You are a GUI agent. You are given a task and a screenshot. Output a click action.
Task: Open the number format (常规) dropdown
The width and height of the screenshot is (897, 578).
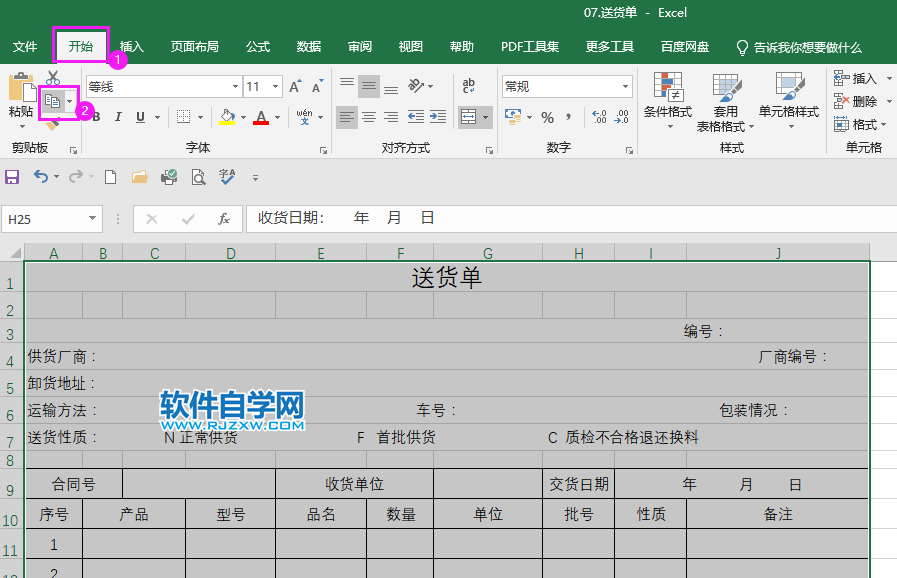tap(566, 86)
